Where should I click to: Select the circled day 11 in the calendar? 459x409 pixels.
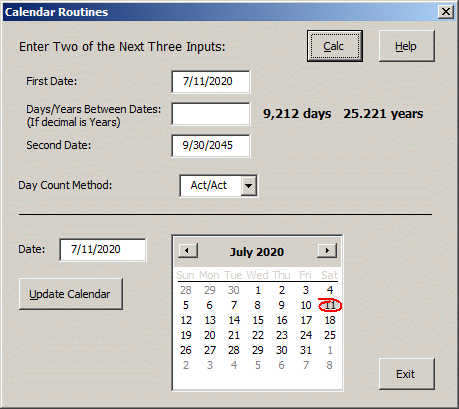pos(330,305)
